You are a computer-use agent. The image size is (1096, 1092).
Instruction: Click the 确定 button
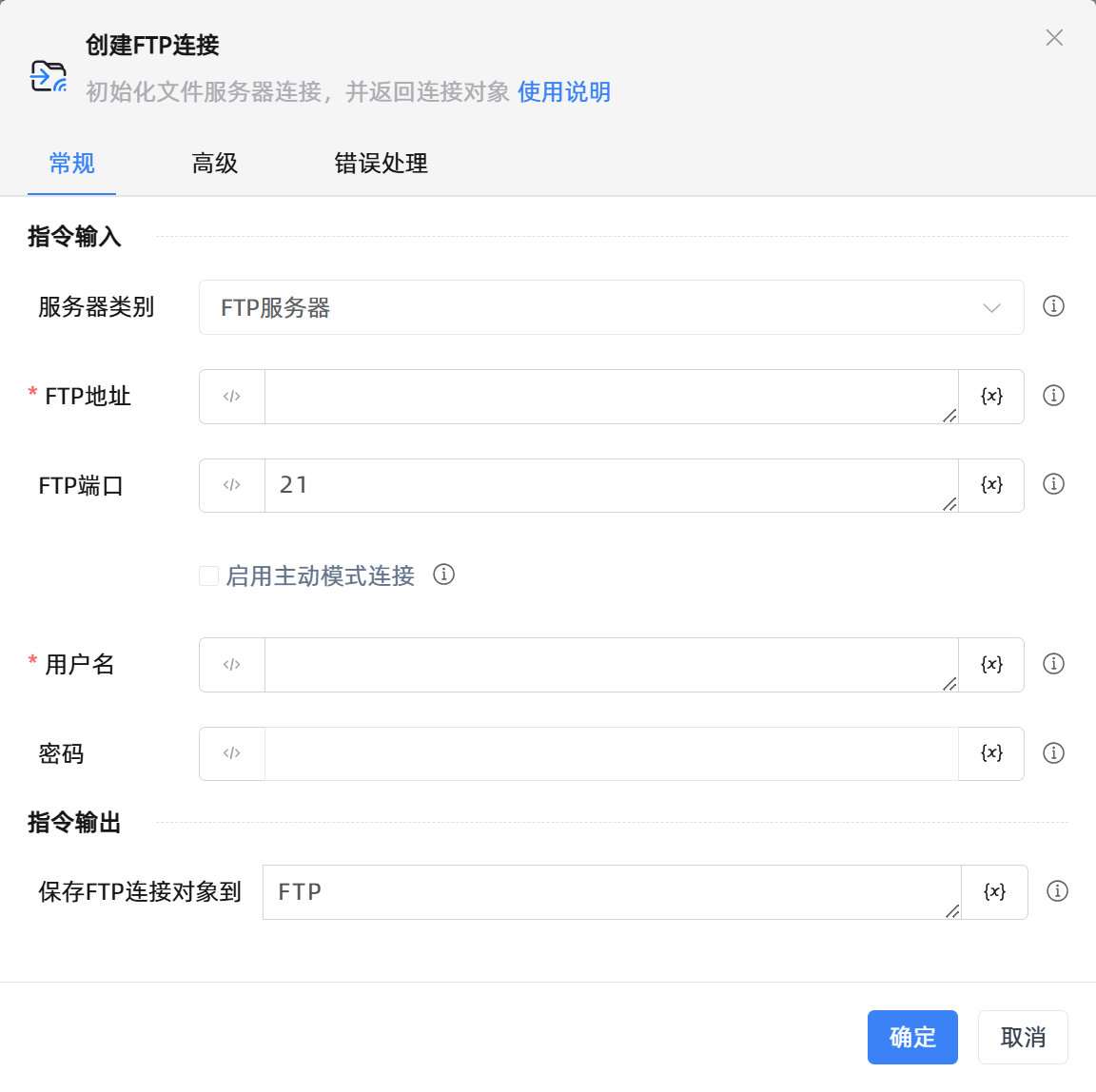tap(912, 1038)
